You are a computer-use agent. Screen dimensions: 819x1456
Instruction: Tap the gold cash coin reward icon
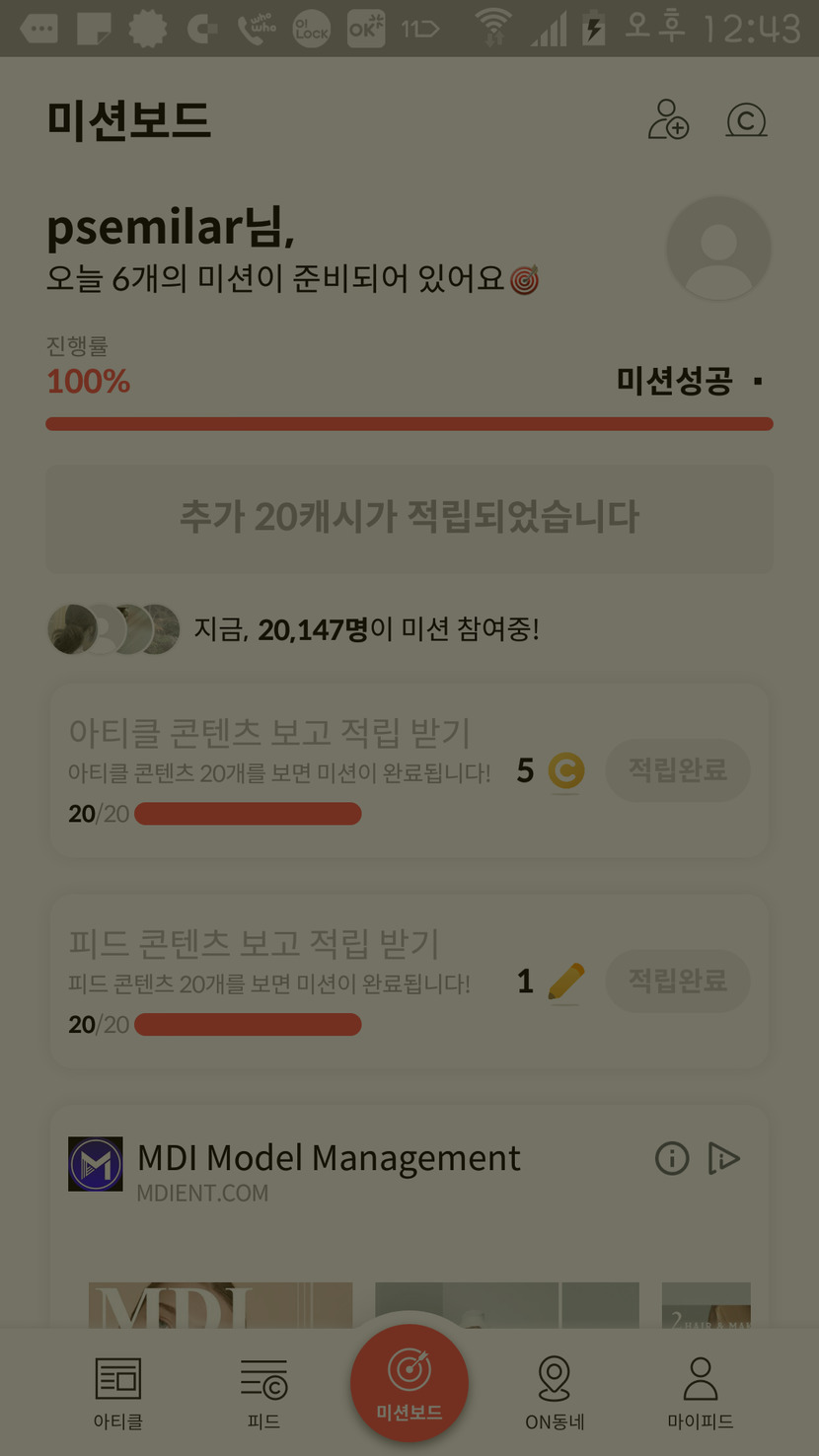[x=566, y=770]
